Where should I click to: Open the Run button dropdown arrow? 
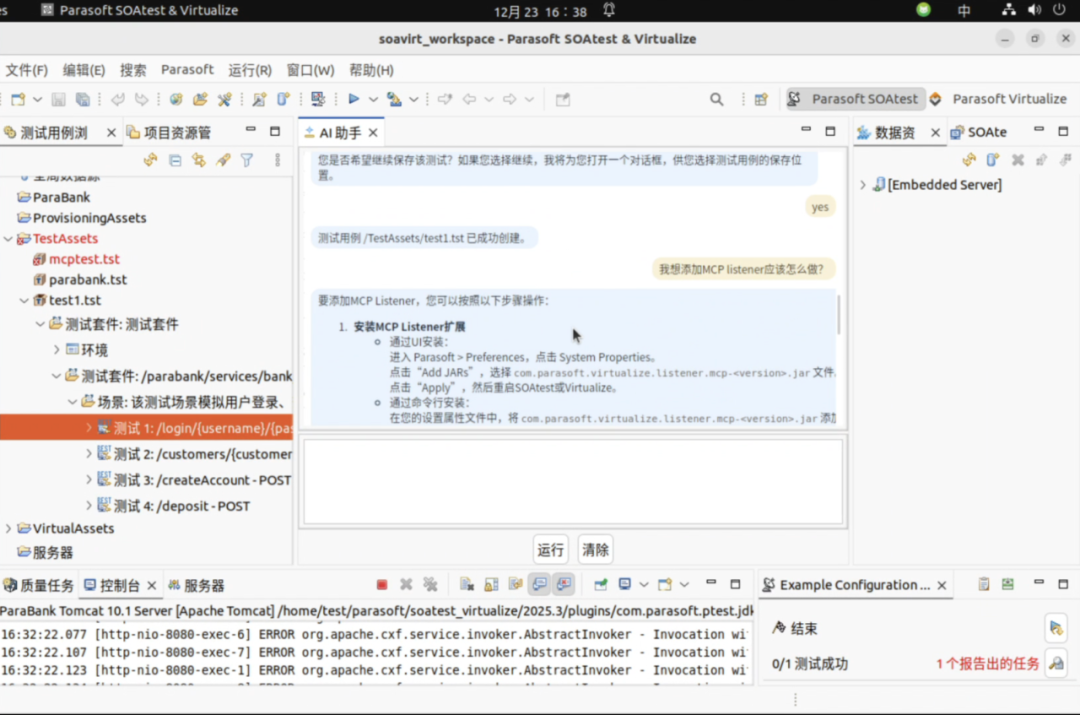[373, 99]
